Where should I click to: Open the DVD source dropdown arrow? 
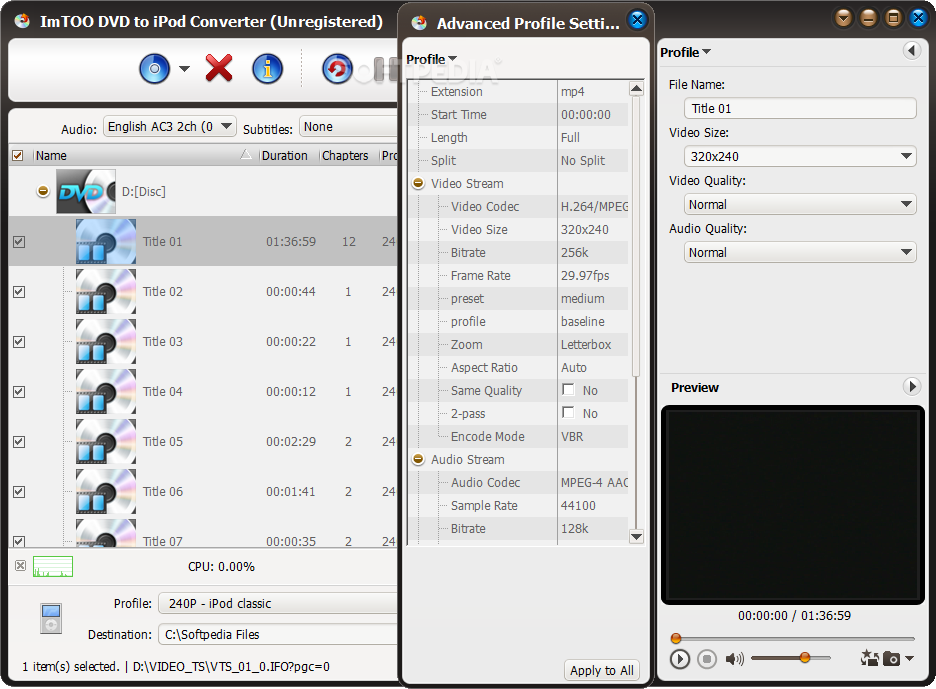pyautogui.click(x=184, y=69)
